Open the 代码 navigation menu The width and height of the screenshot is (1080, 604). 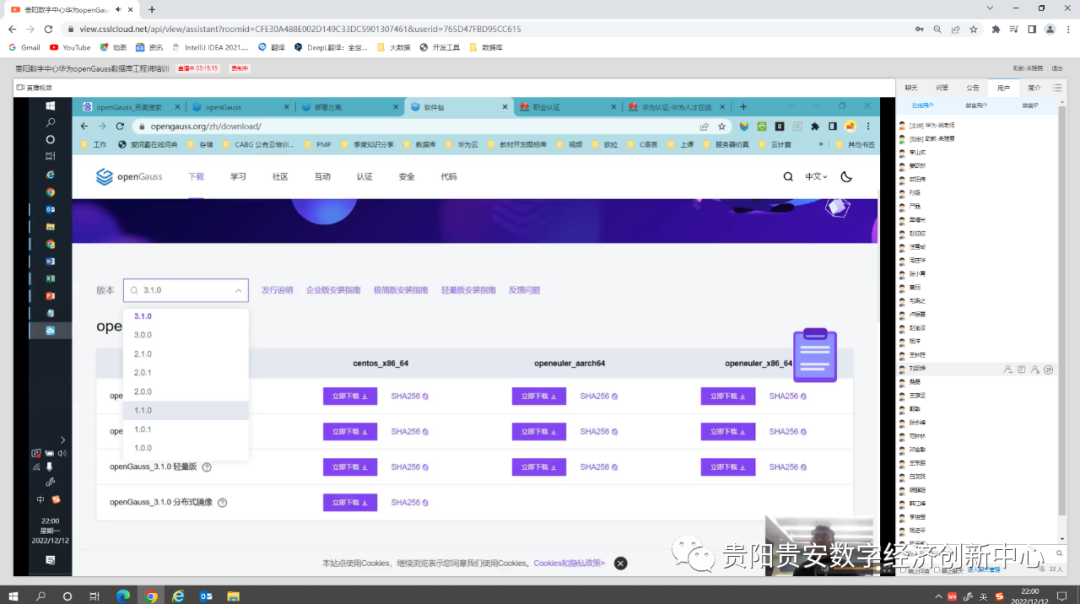448,177
